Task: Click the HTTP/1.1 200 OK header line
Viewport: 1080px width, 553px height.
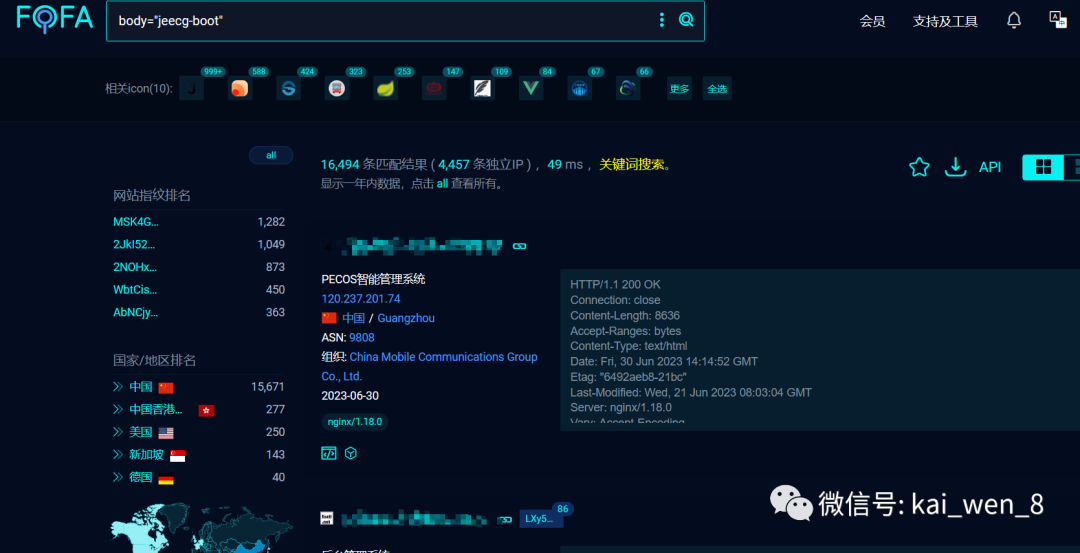Action: 617,284
